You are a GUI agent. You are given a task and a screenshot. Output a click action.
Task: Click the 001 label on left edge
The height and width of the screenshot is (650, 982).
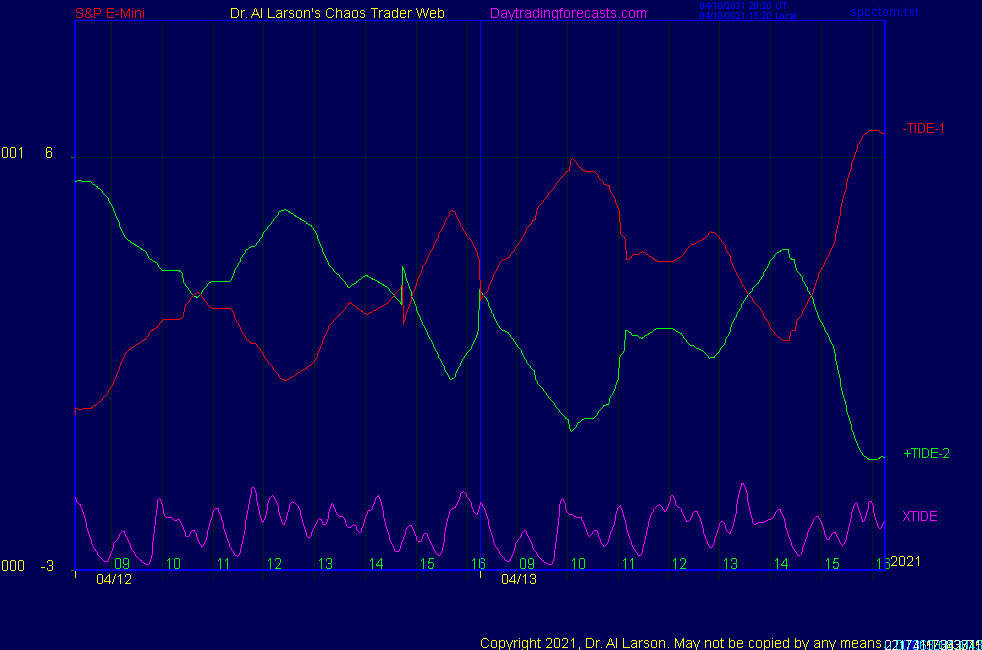click(x=12, y=153)
